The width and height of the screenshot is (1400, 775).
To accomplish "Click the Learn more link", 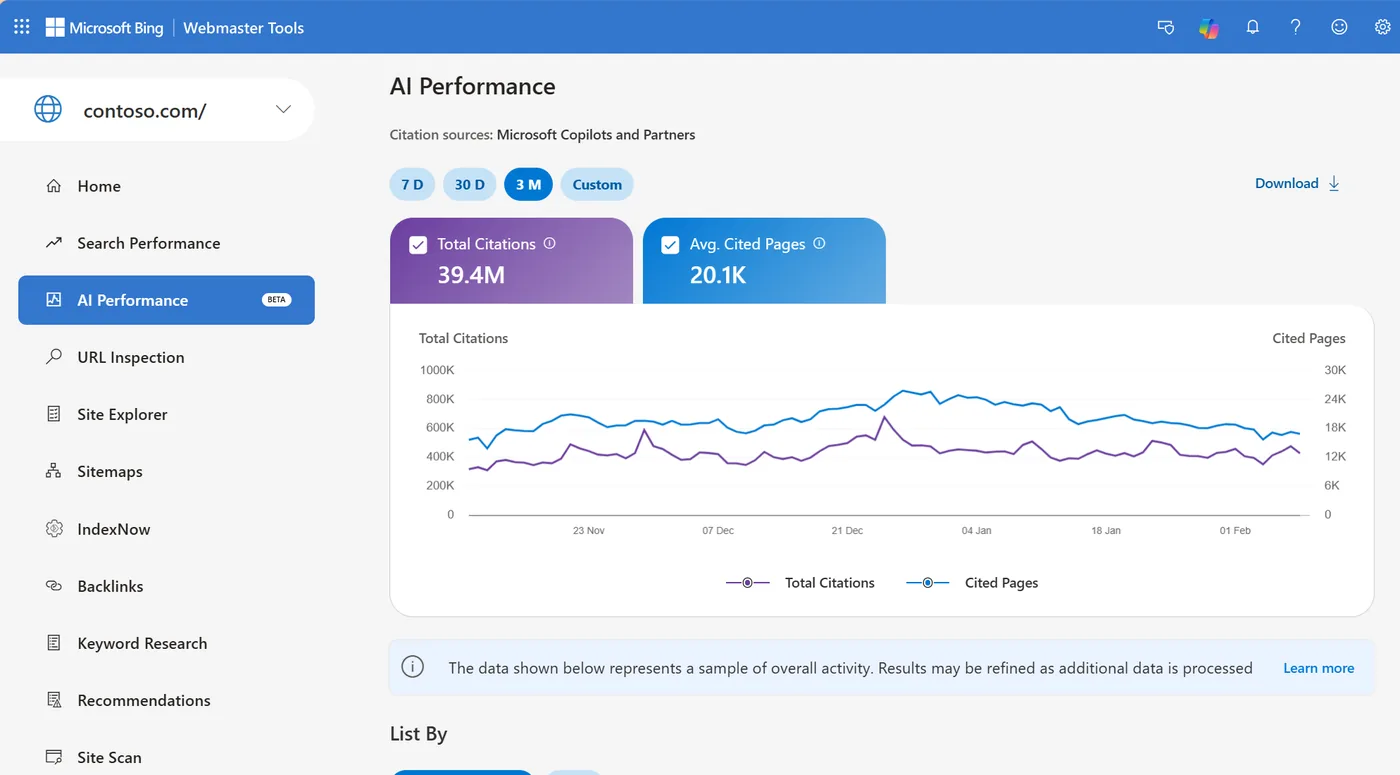I will click(1319, 668).
